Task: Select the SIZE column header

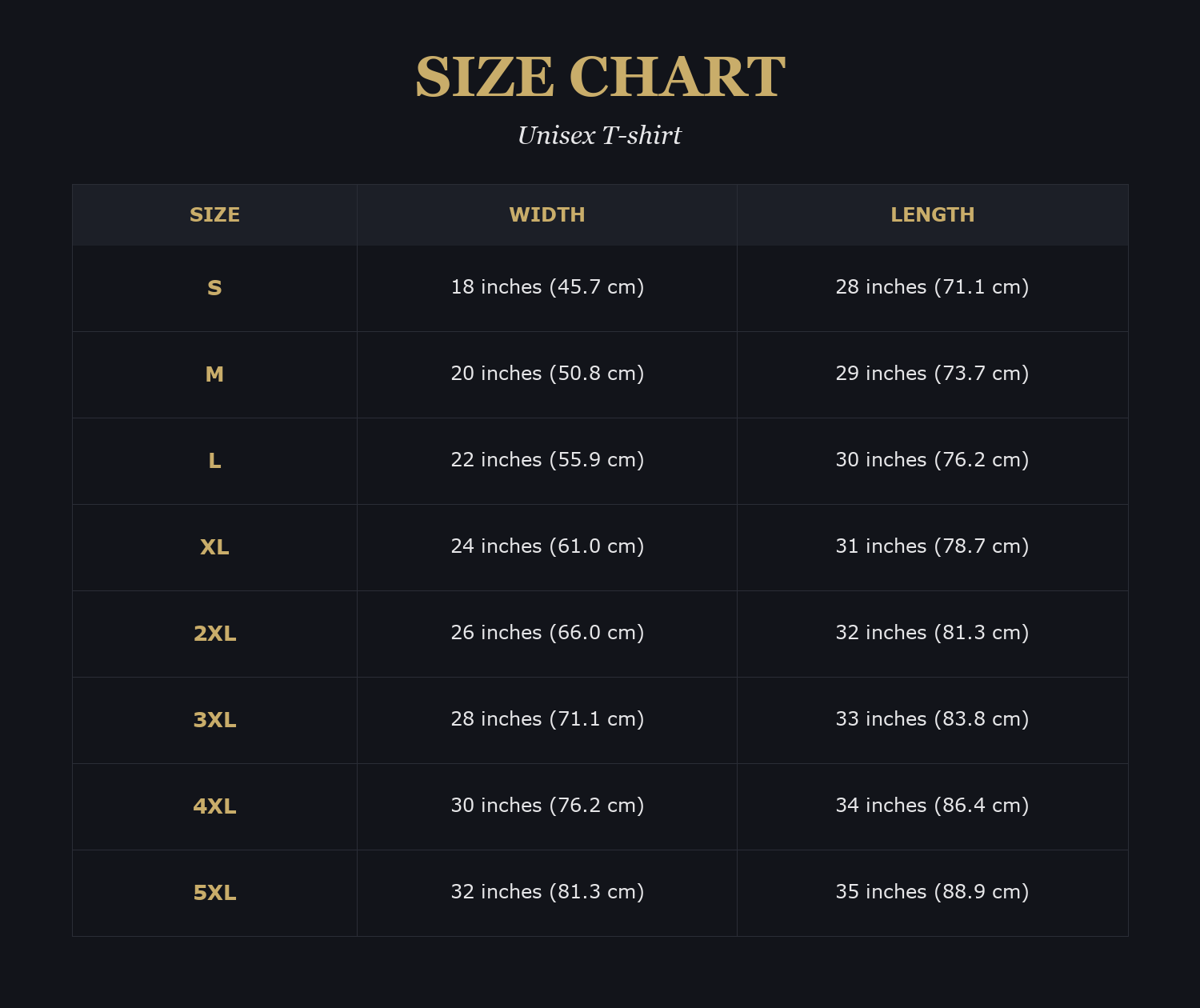Action: (x=214, y=215)
